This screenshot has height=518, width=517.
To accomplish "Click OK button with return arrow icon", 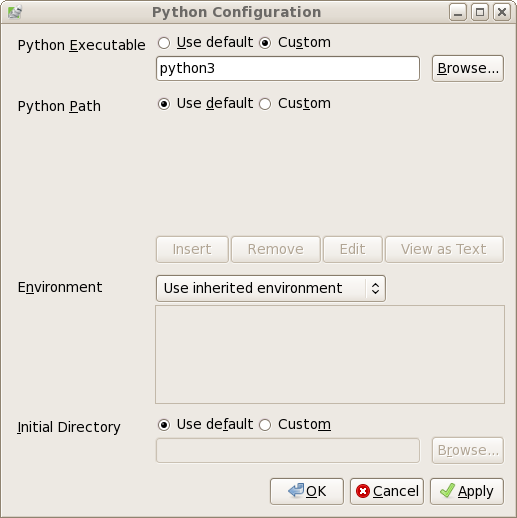I will click(307, 491).
